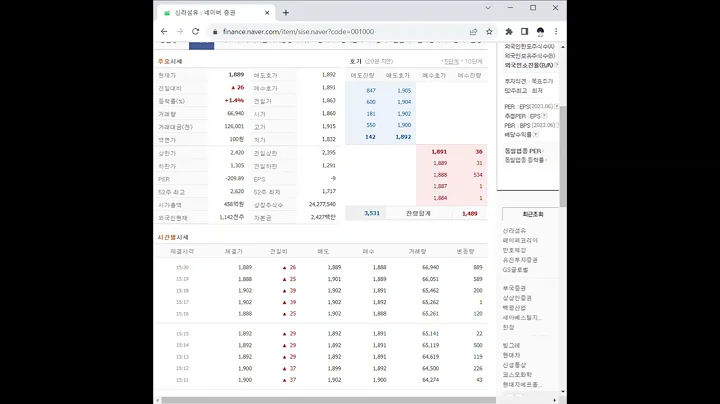The image size is (720, 404).
Task: Open 백광산업 from recently viewed list
Action: (514, 308)
